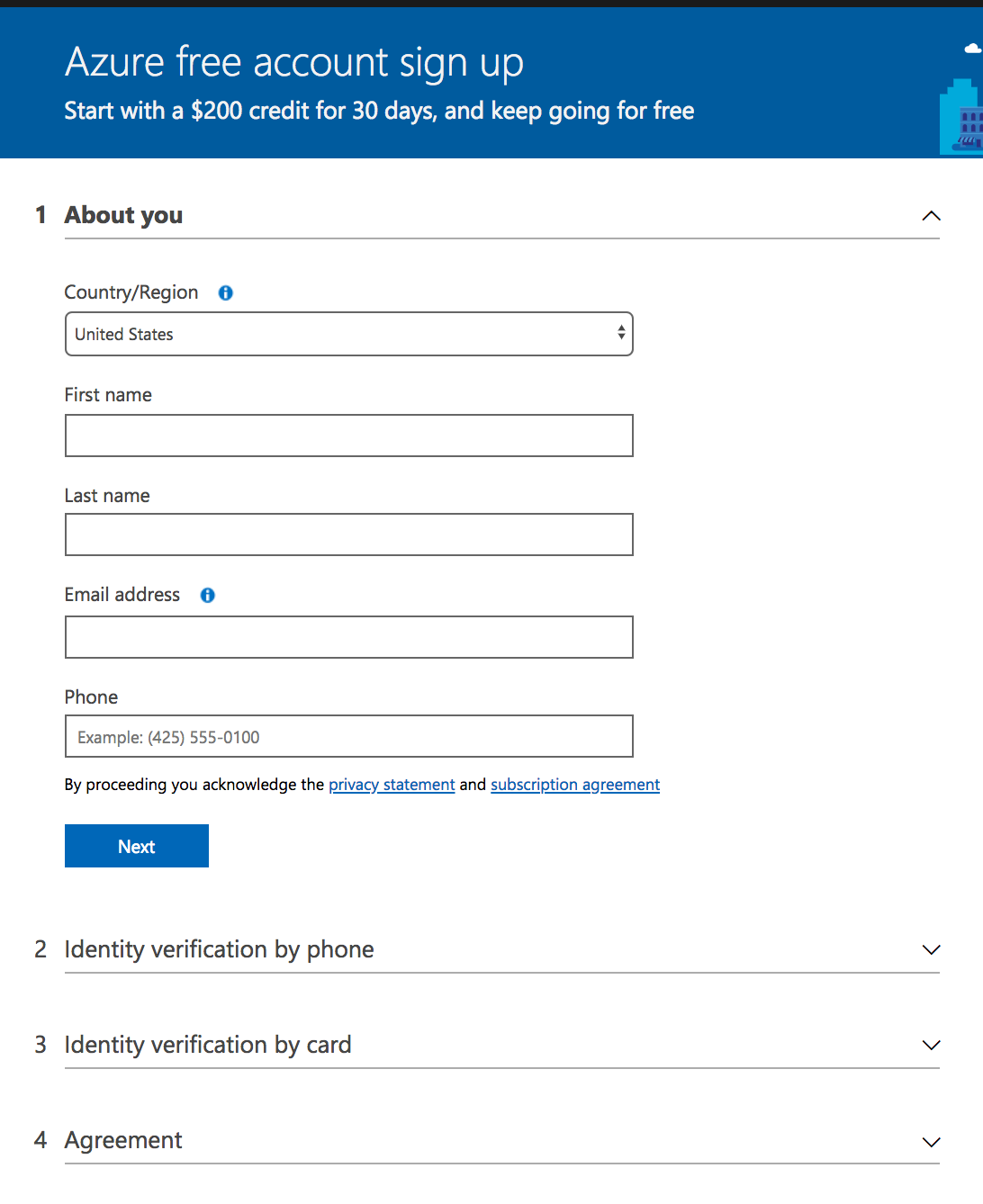This screenshot has width=983, height=1204.
Task: Open the privacy statement link
Action: (392, 784)
